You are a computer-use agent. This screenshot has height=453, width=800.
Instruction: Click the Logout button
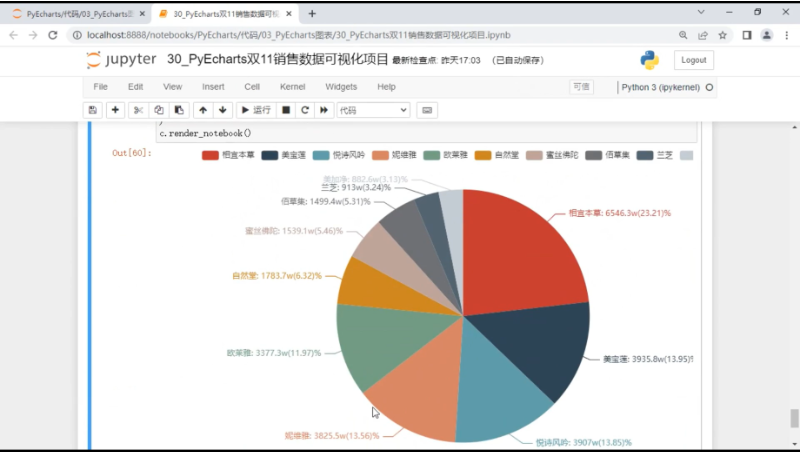(693, 60)
